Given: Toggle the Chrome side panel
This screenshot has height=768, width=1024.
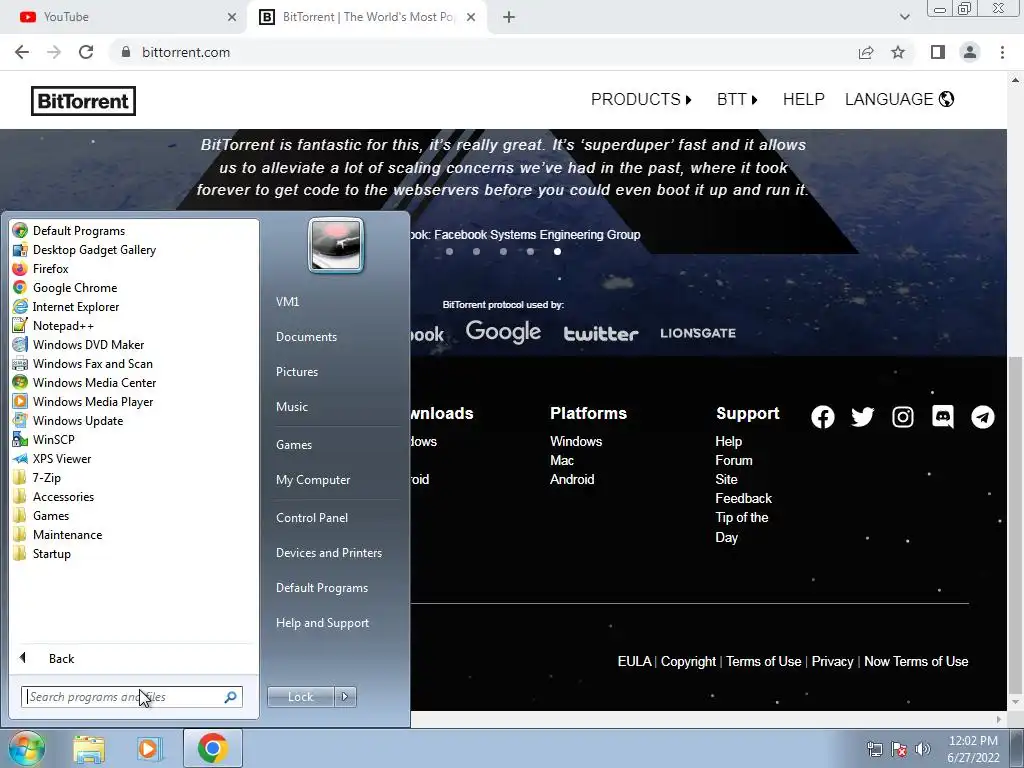Looking at the screenshot, I should [x=938, y=52].
